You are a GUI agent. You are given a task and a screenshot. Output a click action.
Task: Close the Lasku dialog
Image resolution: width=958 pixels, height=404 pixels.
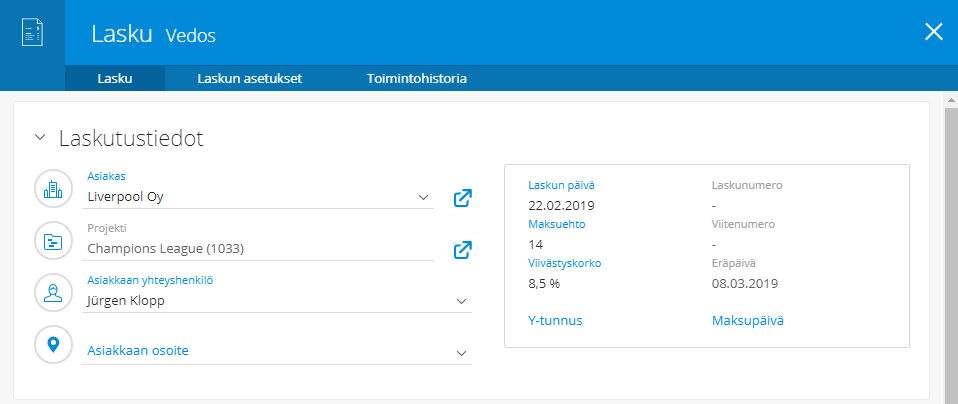tap(934, 32)
